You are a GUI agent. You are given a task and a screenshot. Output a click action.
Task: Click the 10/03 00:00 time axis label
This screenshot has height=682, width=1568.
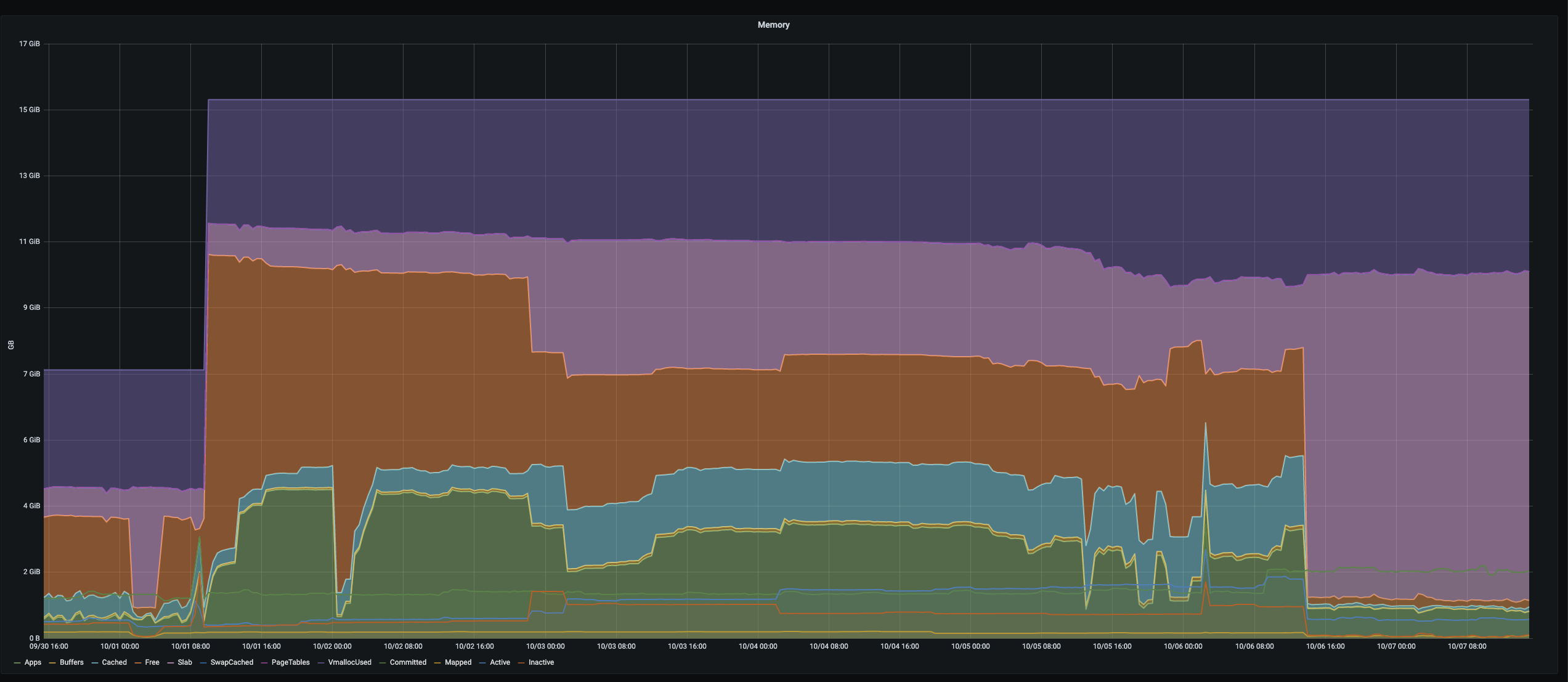(x=546, y=646)
